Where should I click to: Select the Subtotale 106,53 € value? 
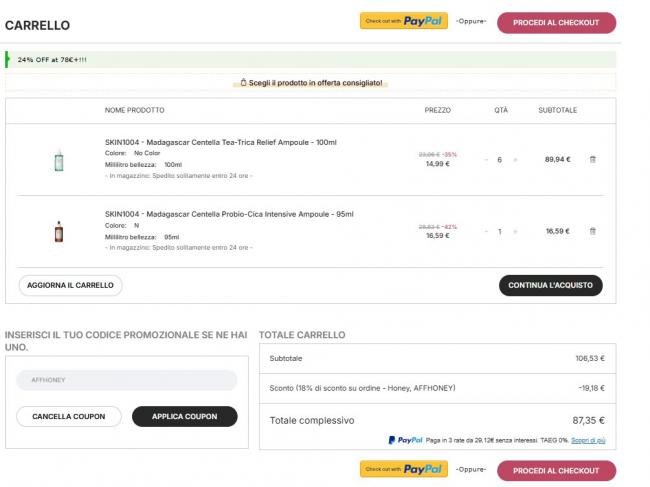point(590,358)
